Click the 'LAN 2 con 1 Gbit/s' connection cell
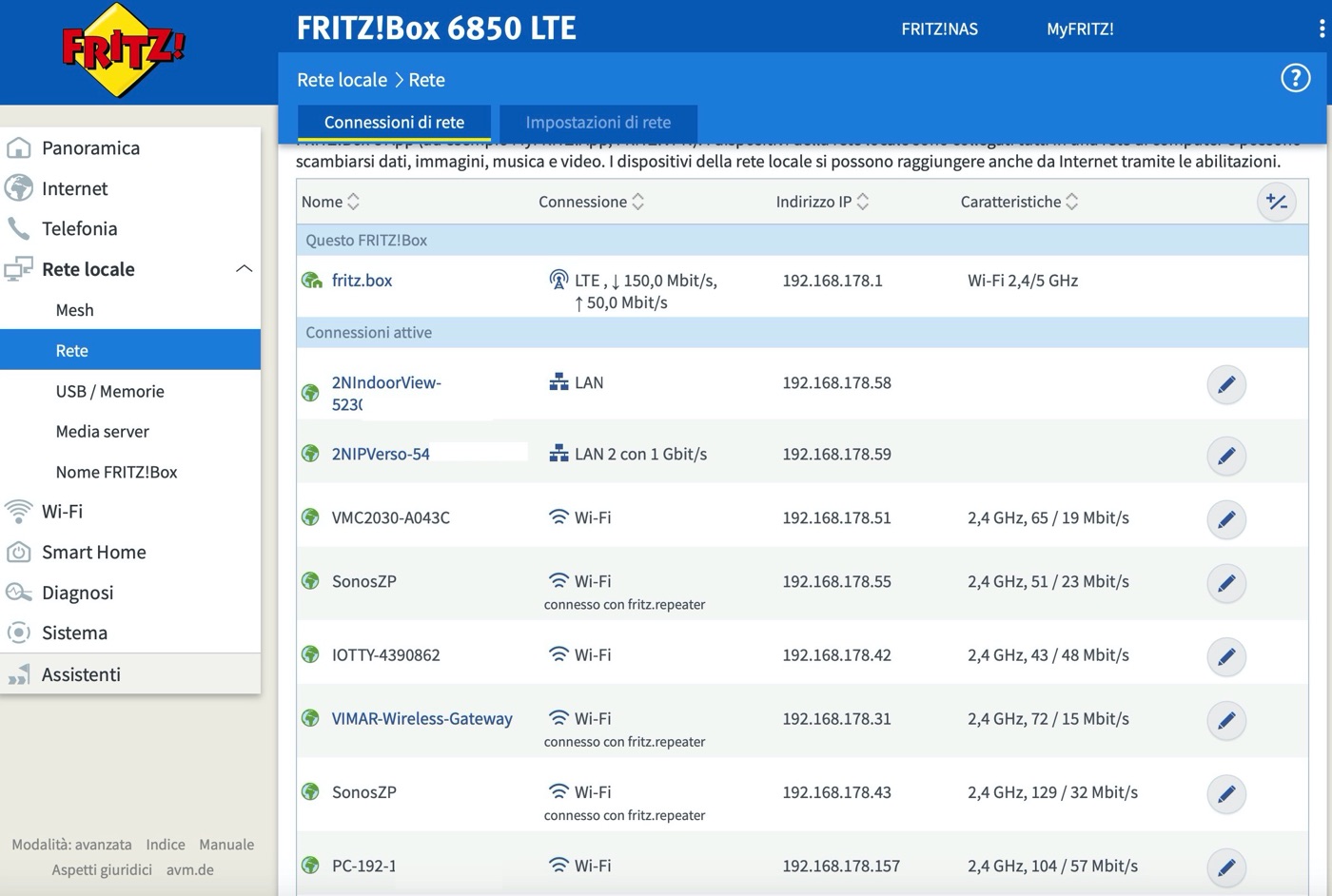This screenshot has width=1332, height=896. [x=628, y=454]
